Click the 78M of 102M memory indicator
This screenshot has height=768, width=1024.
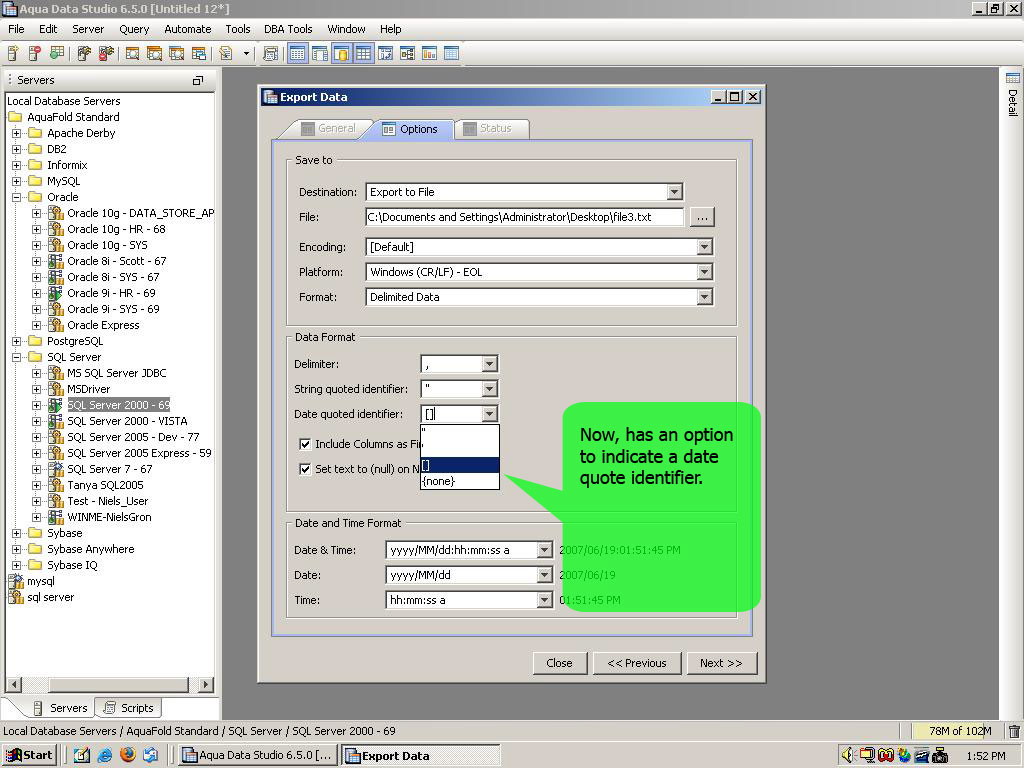(960, 731)
